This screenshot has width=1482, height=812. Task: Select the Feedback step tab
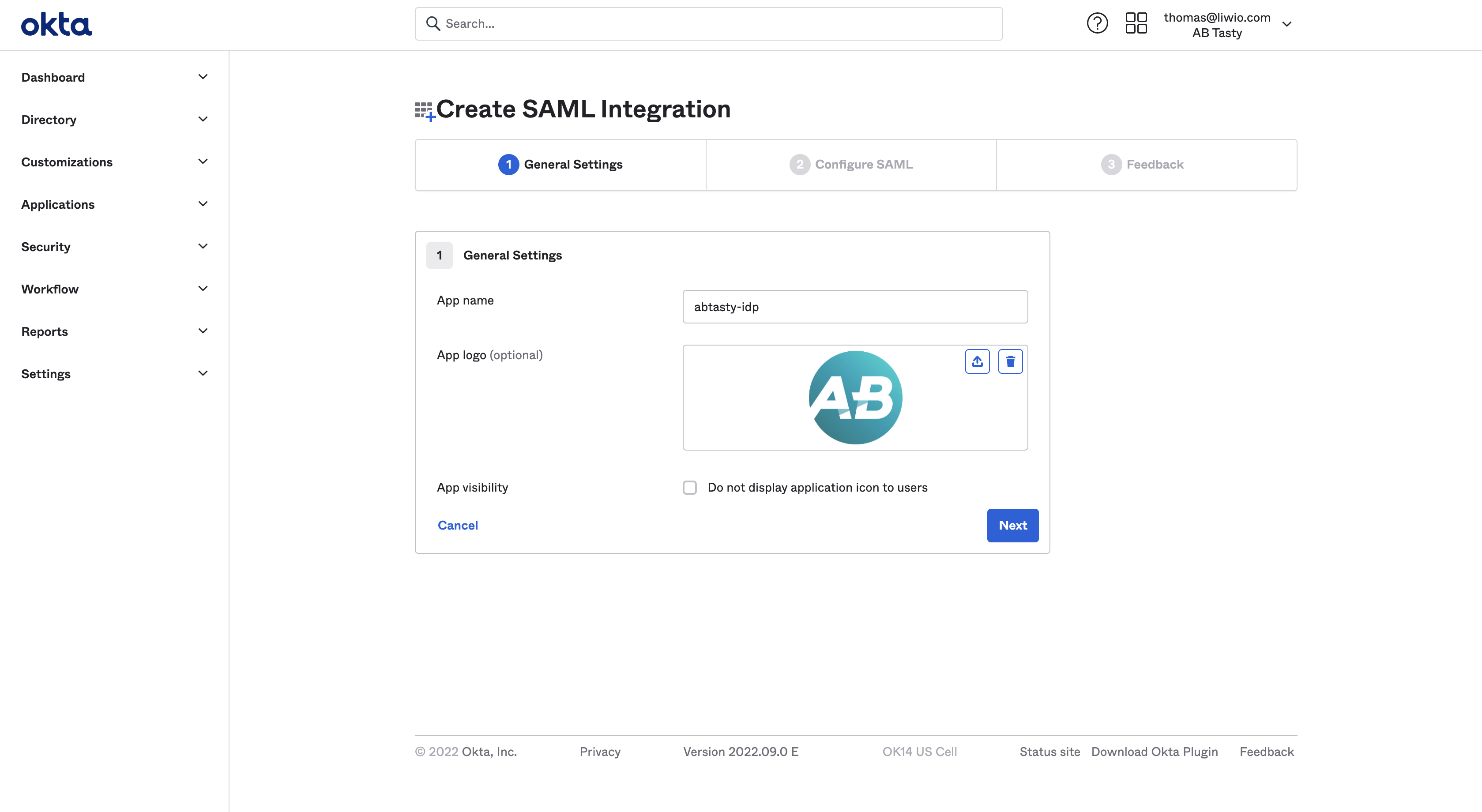pos(1146,165)
